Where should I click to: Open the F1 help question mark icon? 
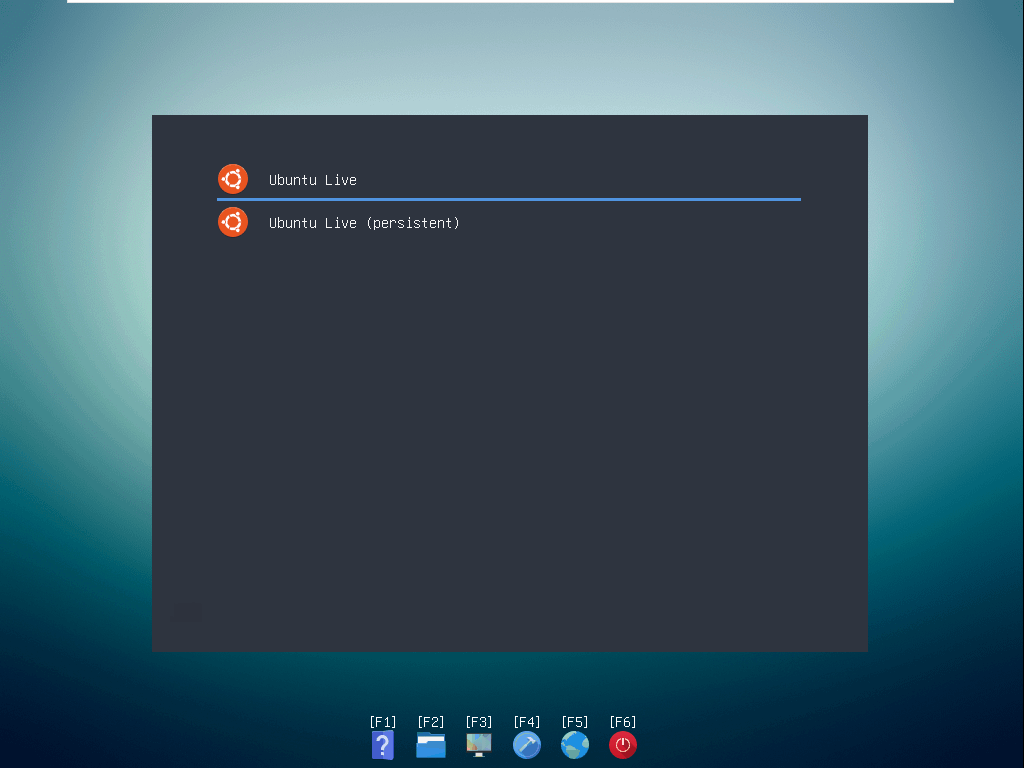pyautogui.click(x=383, y=745)
